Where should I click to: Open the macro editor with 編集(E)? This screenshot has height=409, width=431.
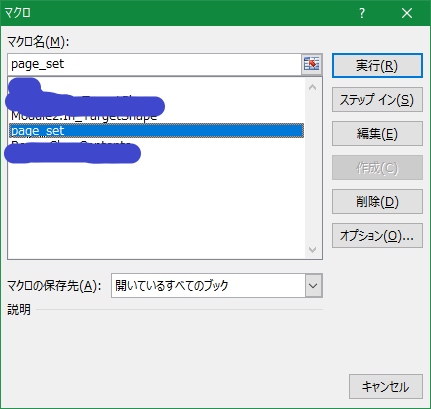point(377,134)
